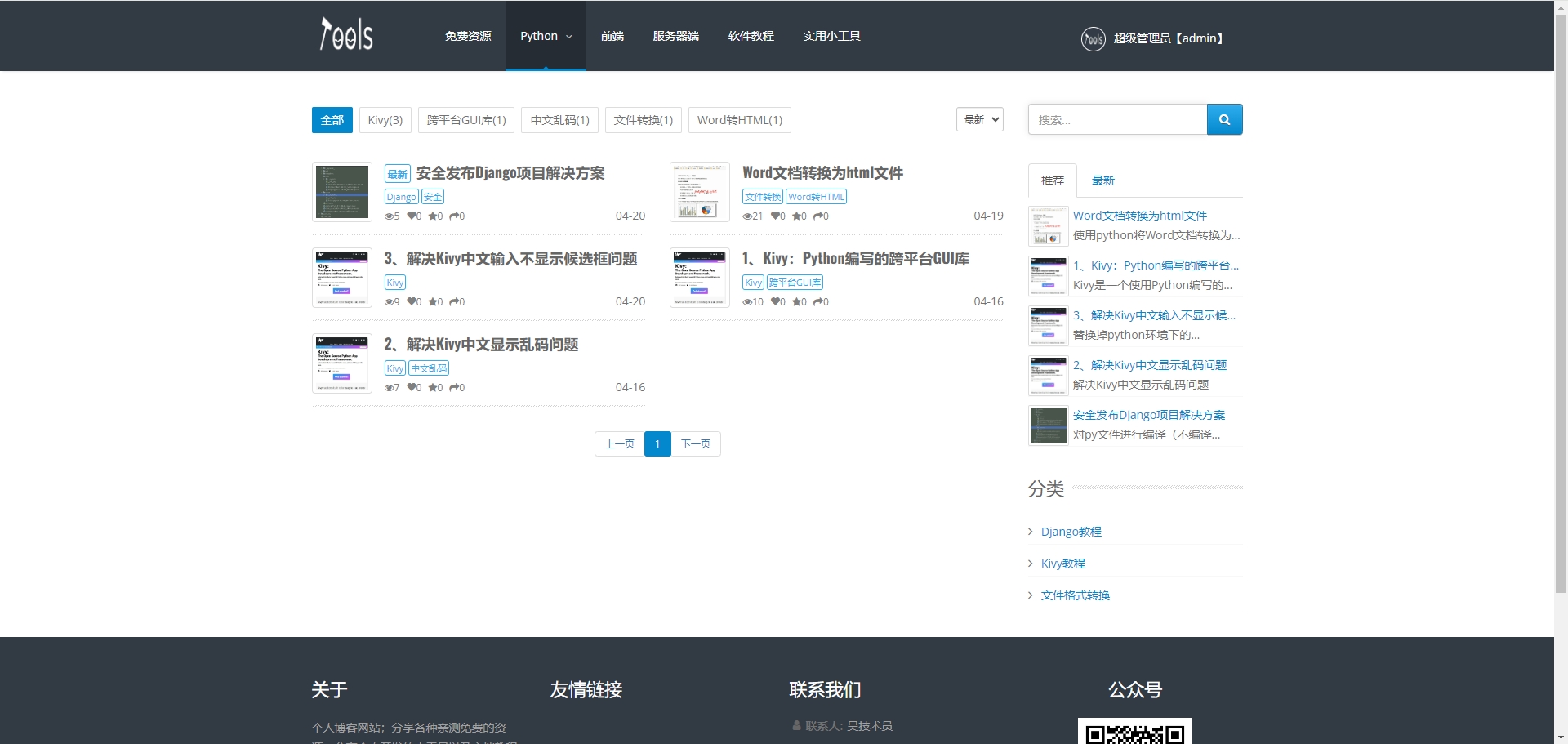Filter posts by Kivy(3) tag
The height and width of the screenshot is (744, 1568).
coord(385,120)
